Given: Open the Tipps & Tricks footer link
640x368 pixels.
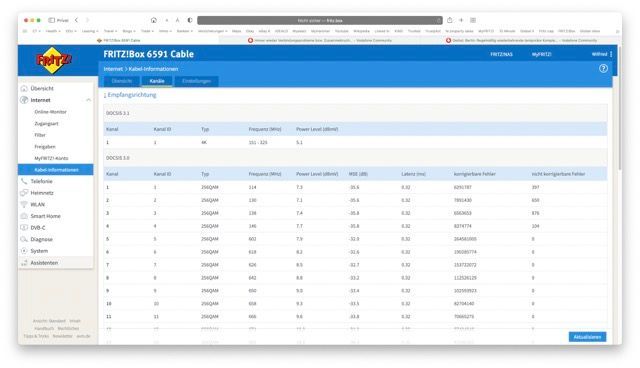Looking at the screenshot, I should [36, 336].
